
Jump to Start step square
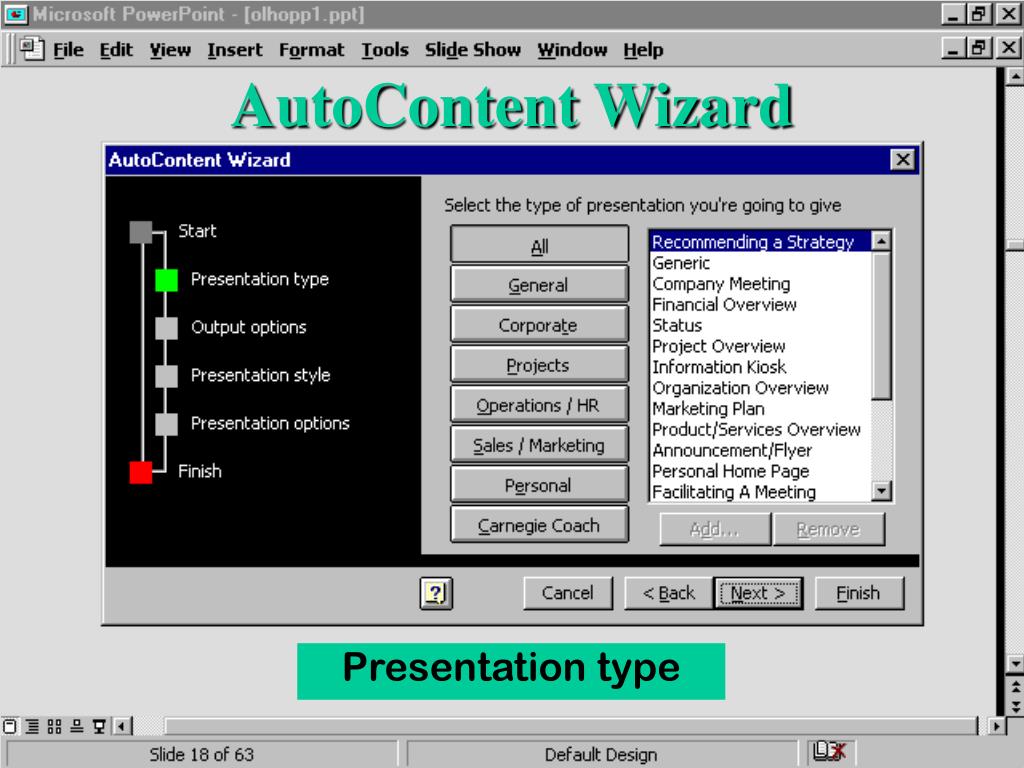click(141, 232)
